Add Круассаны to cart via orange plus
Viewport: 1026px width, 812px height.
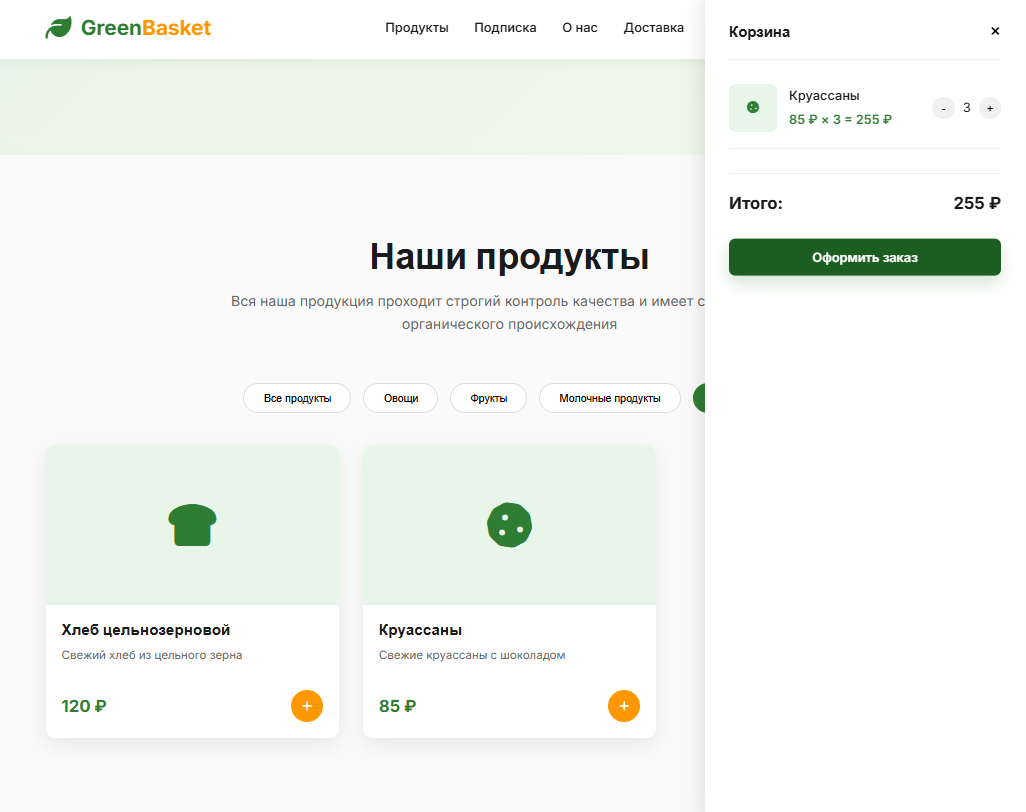(624, 706)
